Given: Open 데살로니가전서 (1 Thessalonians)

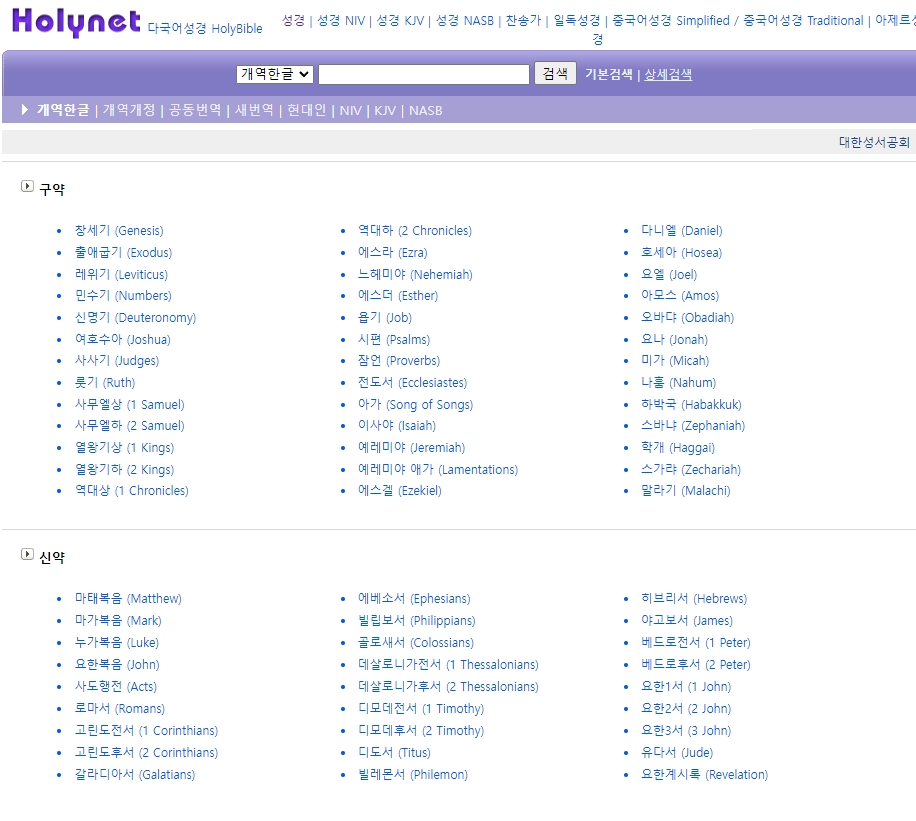Looking at the screenshot, I should click(x=448, y=665).
